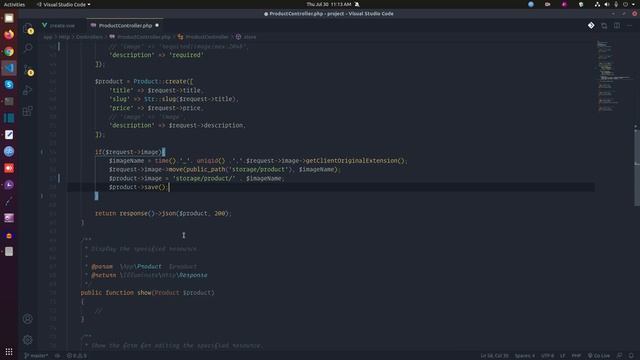Click the Controllers folder breadcrumb
This screenshot has height=360, width=640.
[89, 37]
